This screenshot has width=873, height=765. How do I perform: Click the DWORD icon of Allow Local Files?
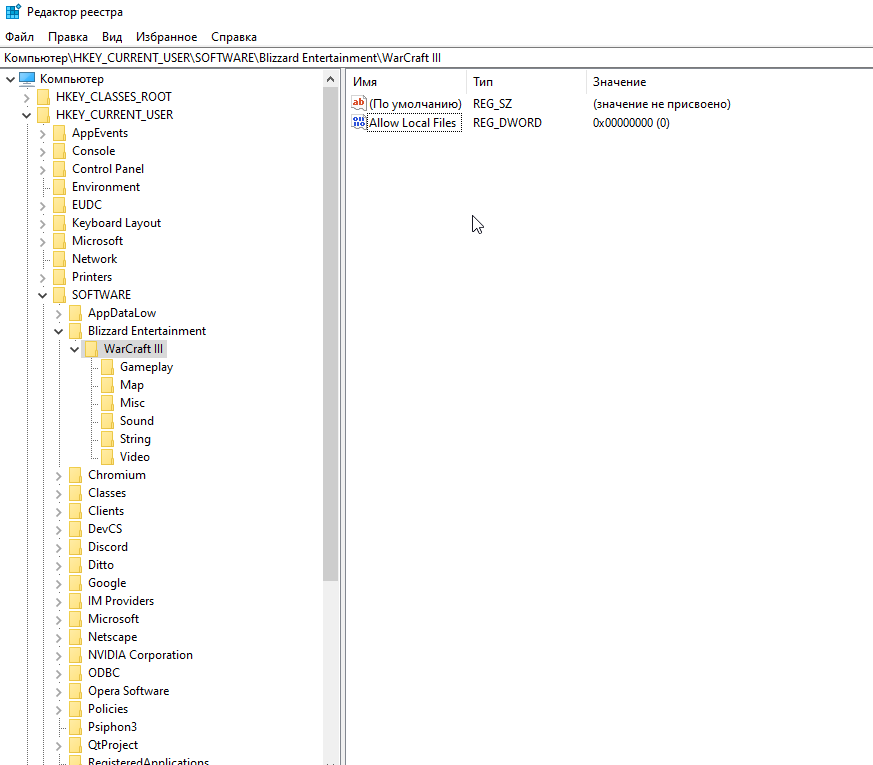tap(359, 122)
